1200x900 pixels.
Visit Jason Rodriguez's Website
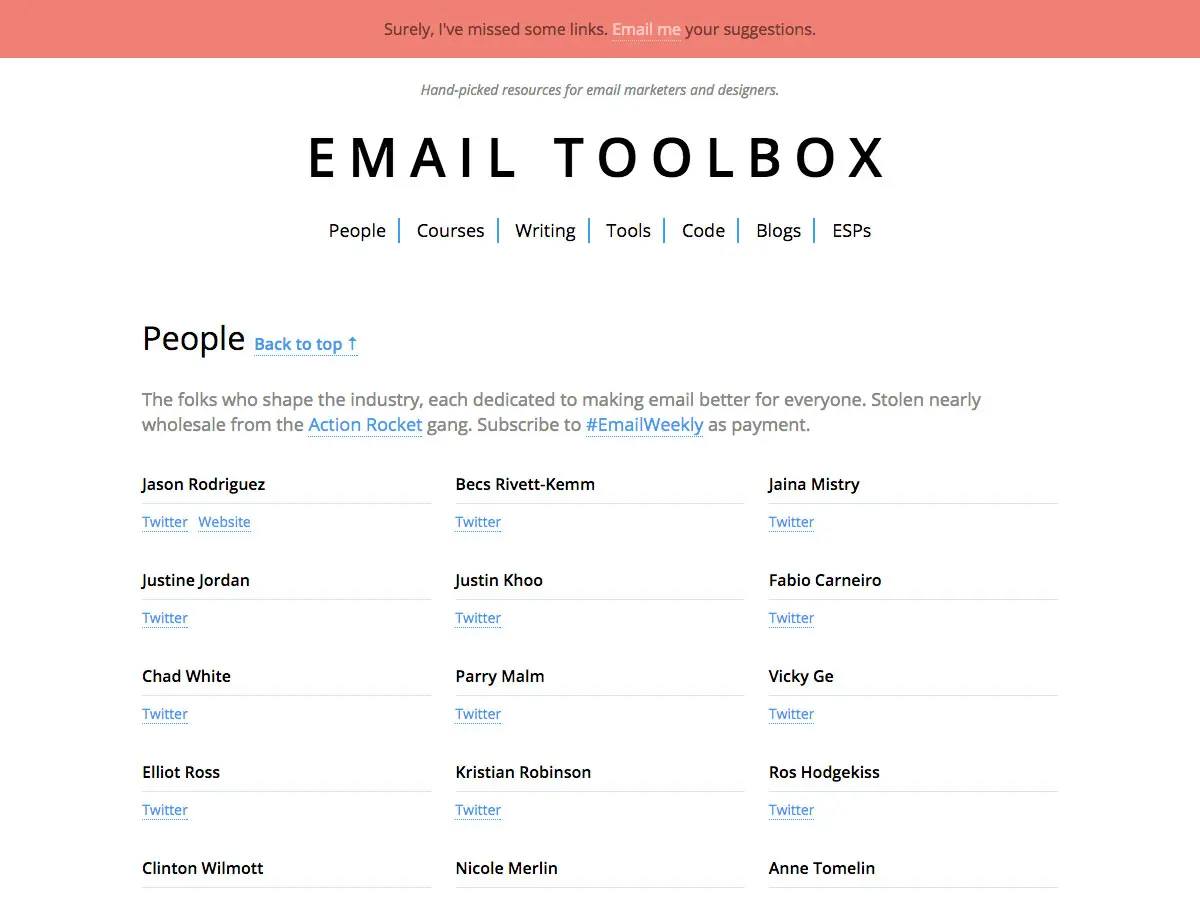[x=224, y=521]
